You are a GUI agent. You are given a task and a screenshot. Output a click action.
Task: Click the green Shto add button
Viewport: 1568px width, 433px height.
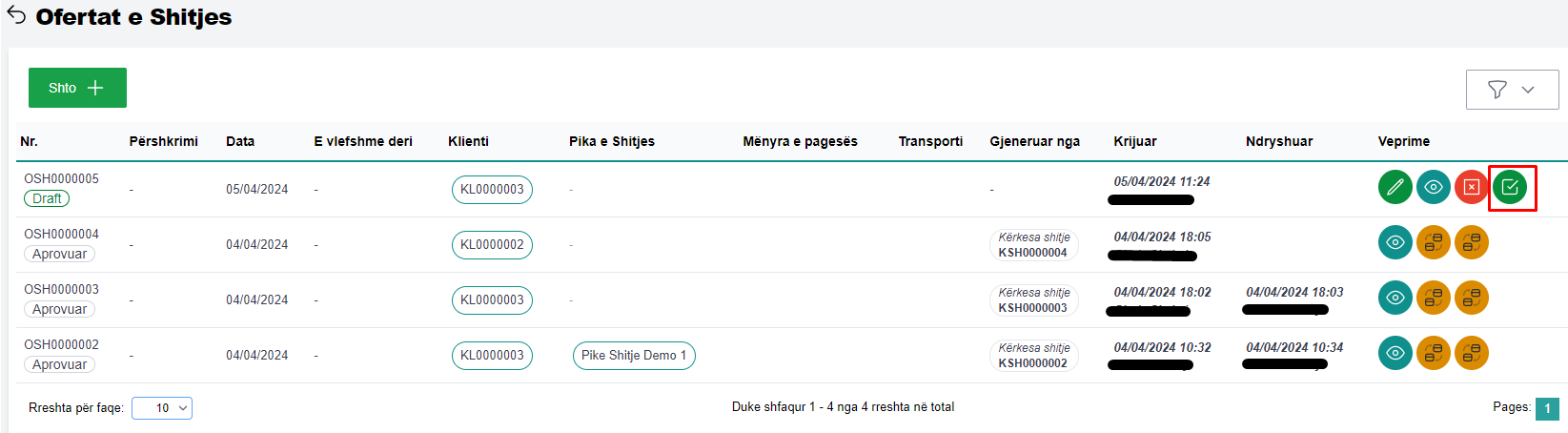pyautogui.click(x=77, y=88)
